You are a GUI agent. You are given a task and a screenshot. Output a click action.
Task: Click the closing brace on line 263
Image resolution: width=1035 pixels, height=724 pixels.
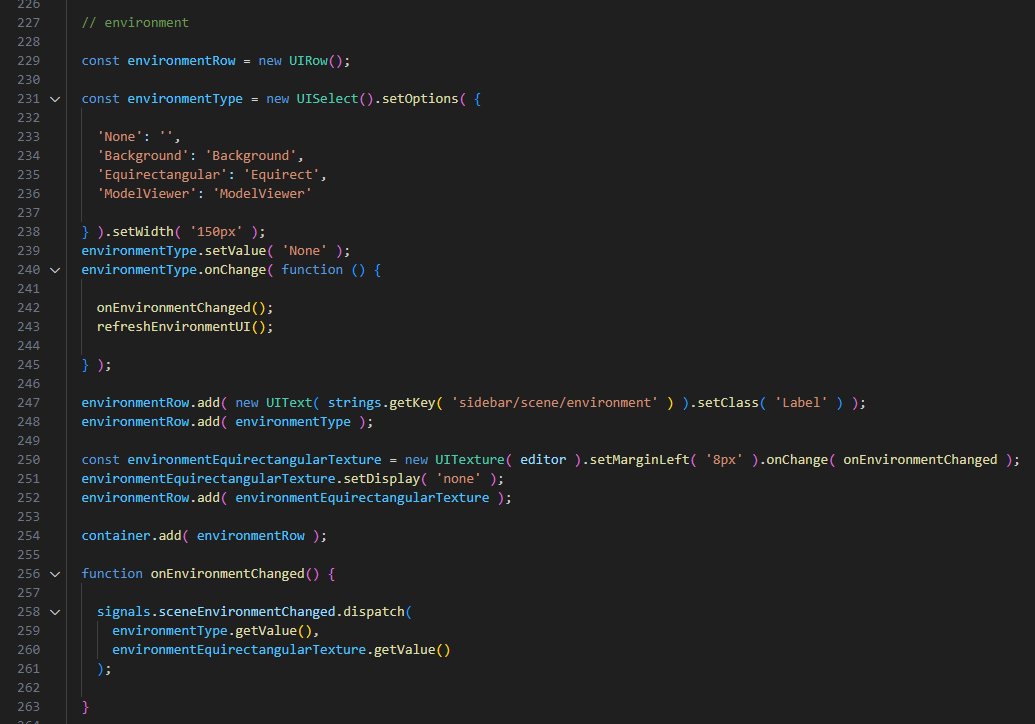click(x=85, y=707)
